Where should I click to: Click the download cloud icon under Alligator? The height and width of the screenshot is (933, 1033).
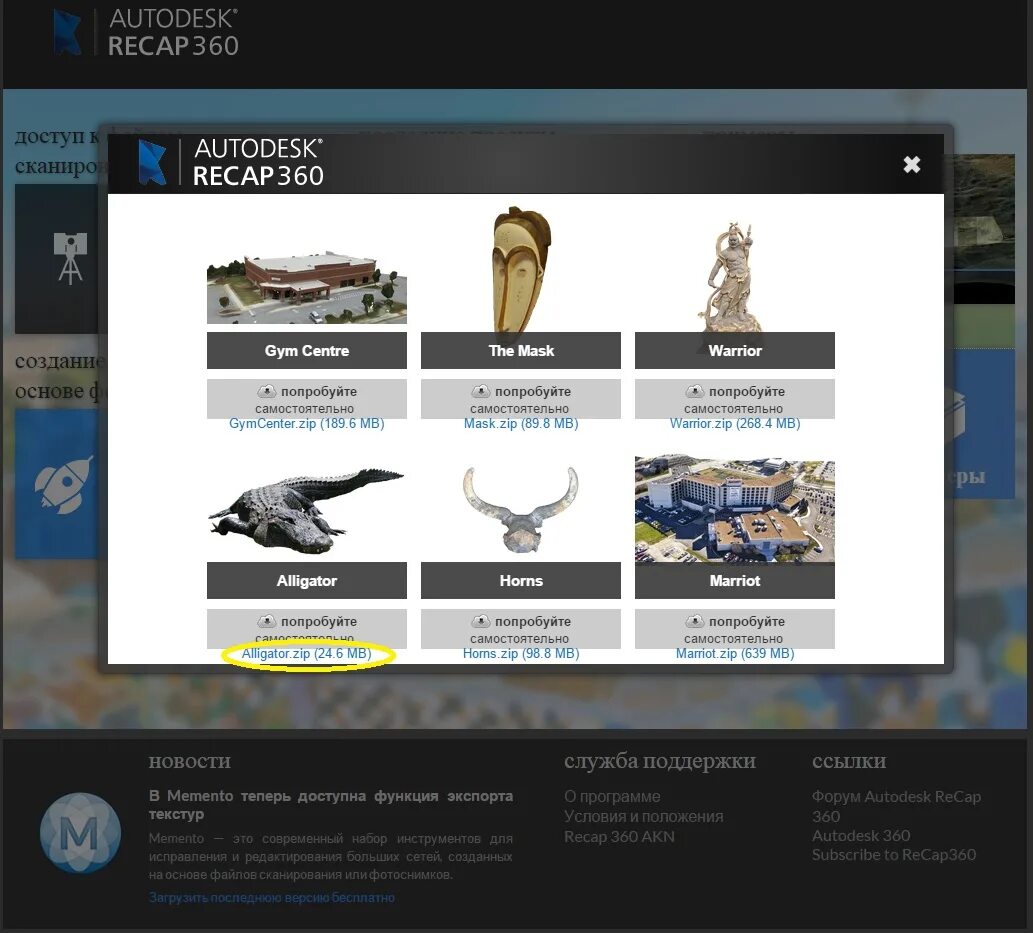coord(266,621)
